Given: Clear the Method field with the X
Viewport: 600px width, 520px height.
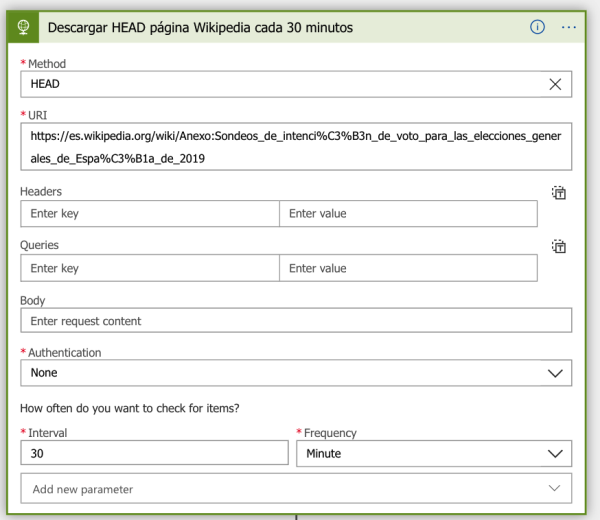Looking at the screenshot, I should pos(555,84).
